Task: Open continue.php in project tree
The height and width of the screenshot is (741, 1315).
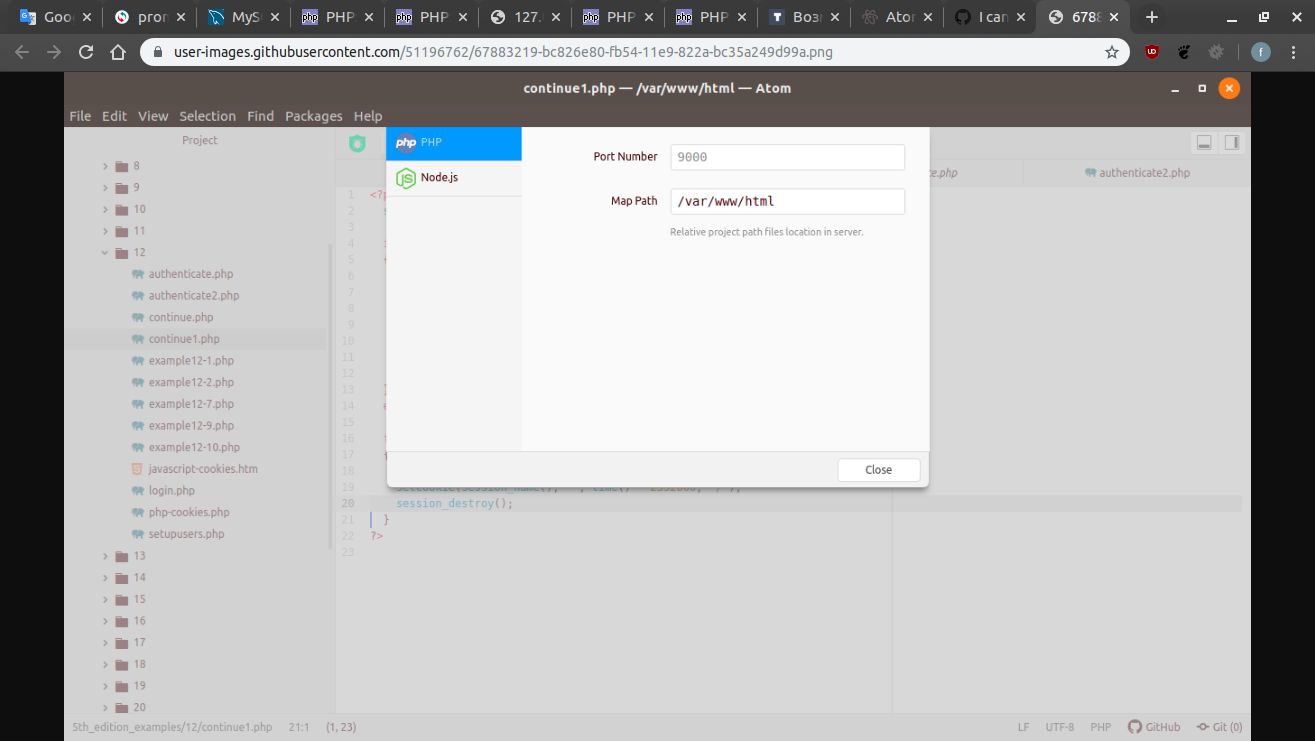Action: pos(181,318)
